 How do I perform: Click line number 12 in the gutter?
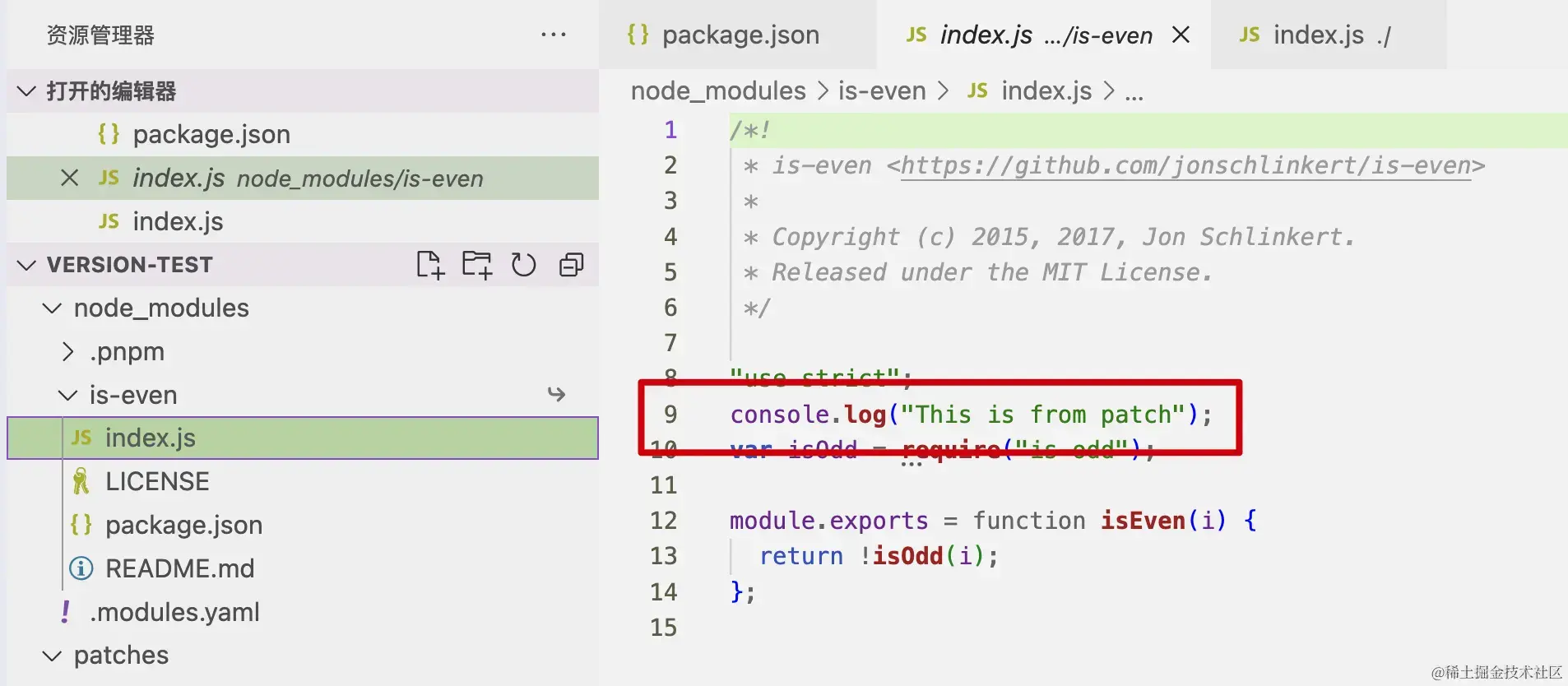click(x=664, y=521)
